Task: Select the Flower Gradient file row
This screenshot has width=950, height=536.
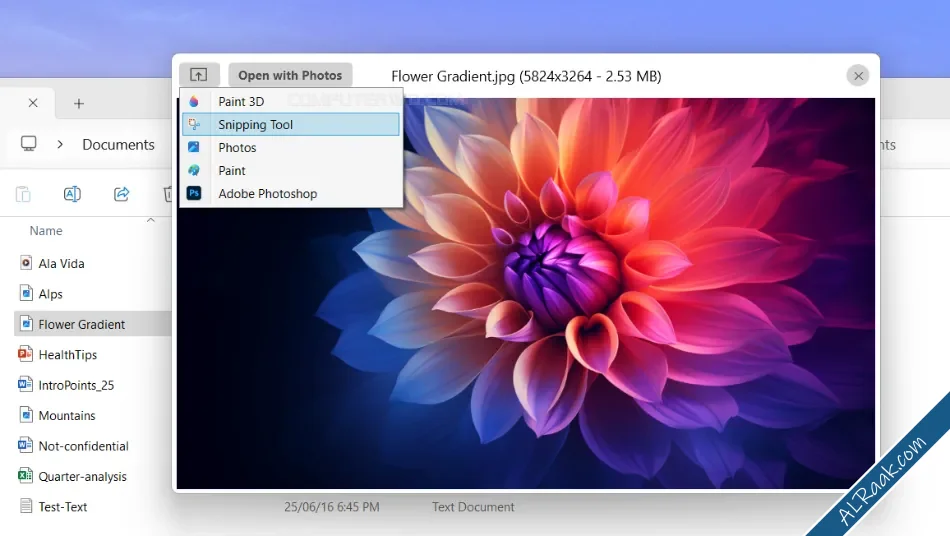Action: [x=92, y=324]
